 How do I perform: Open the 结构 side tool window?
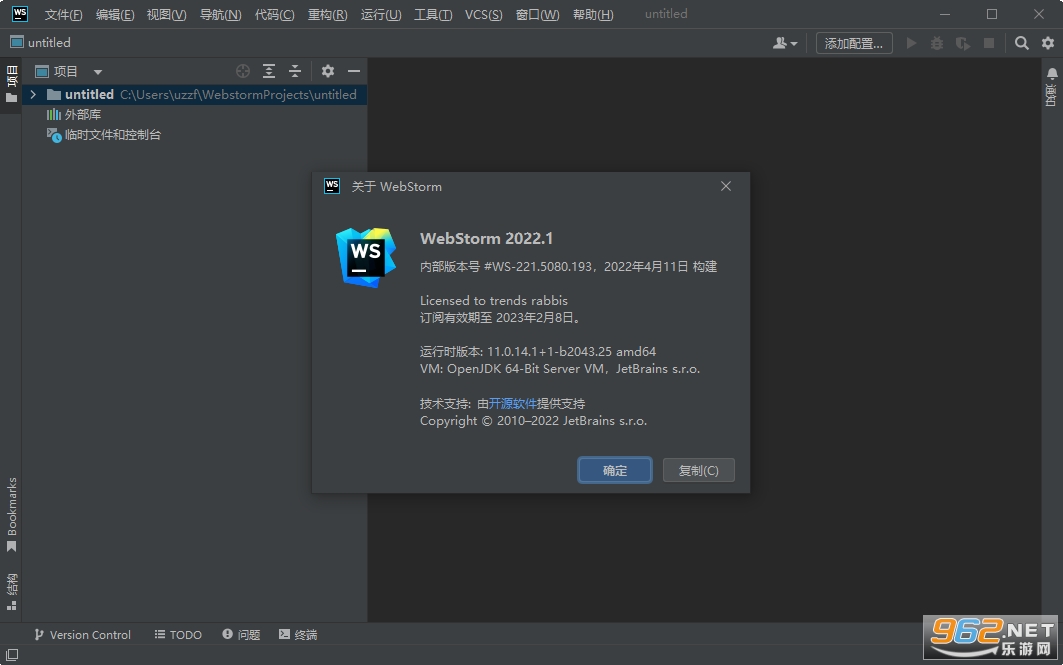[x=11, y=592]
